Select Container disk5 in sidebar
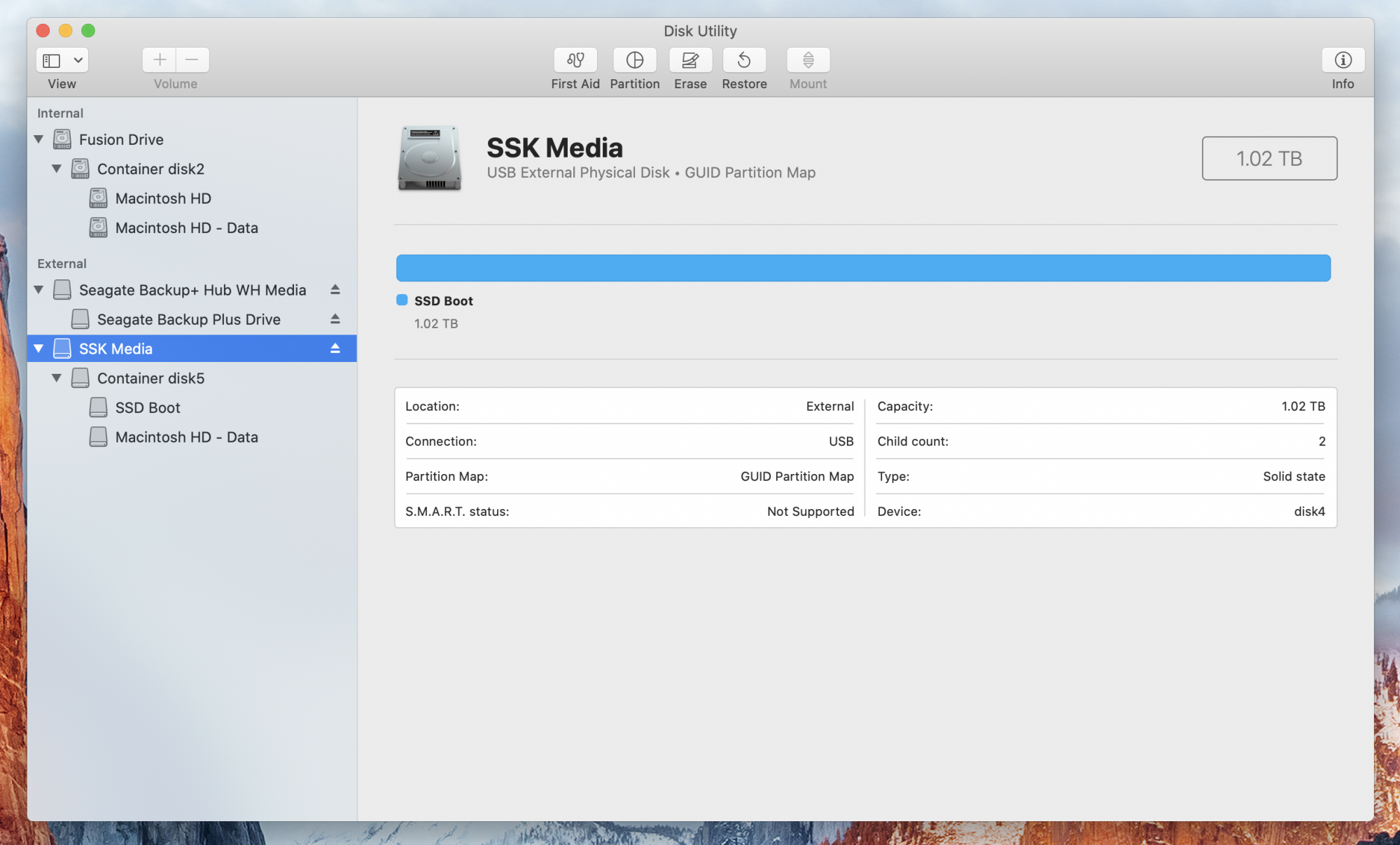This screenshot has height=845, width=1400. point(192,378)
